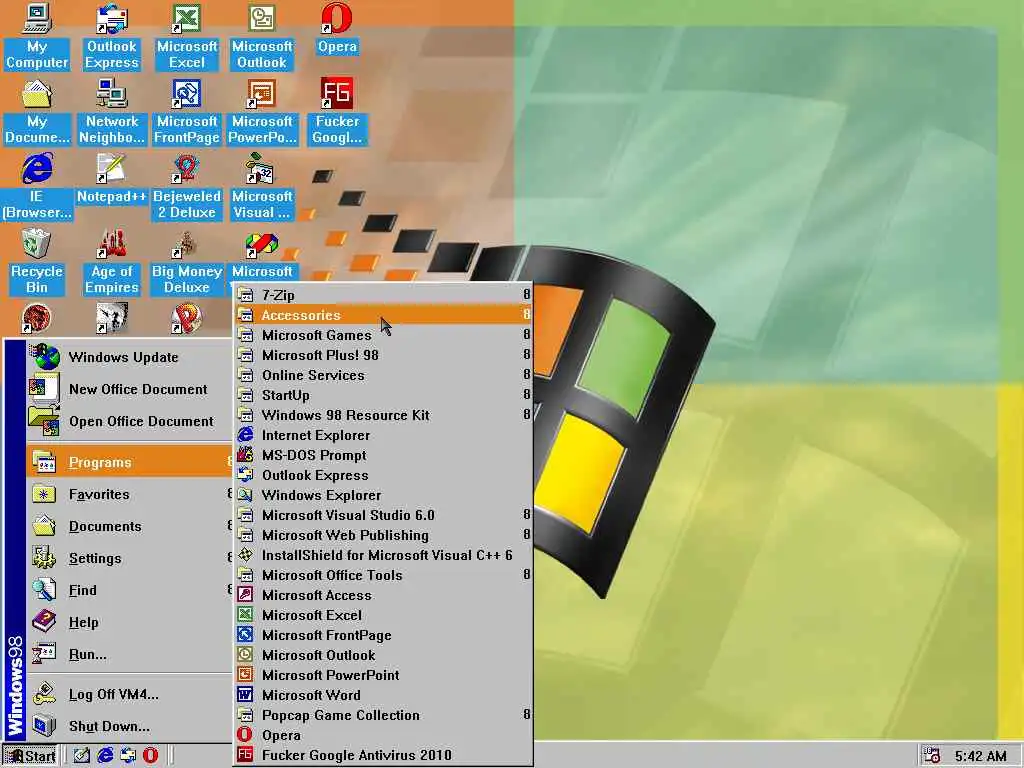The width and height of the screenshot is (1024, 768).
Task: Launch Opera from Programs menu
Action: click(x=383, y=735)
